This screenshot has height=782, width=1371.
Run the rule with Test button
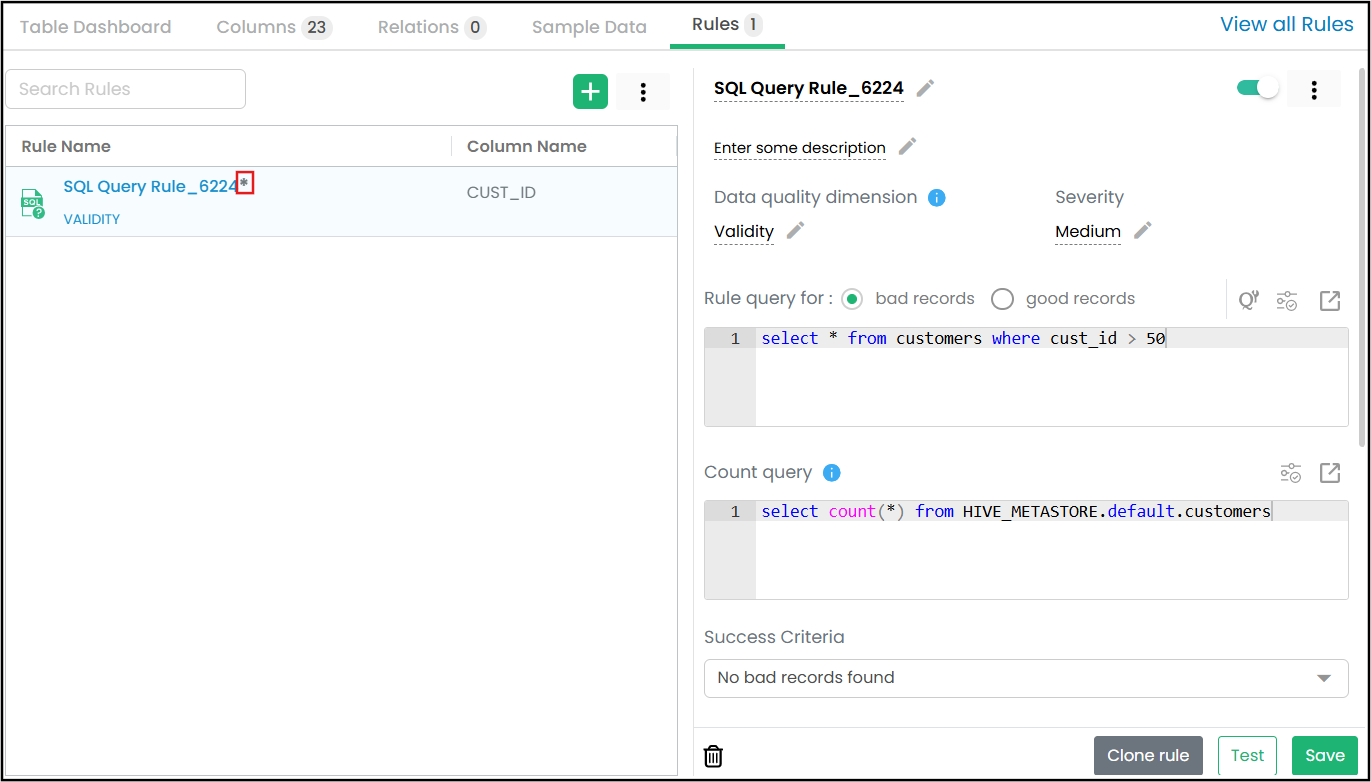[1247, 756]
